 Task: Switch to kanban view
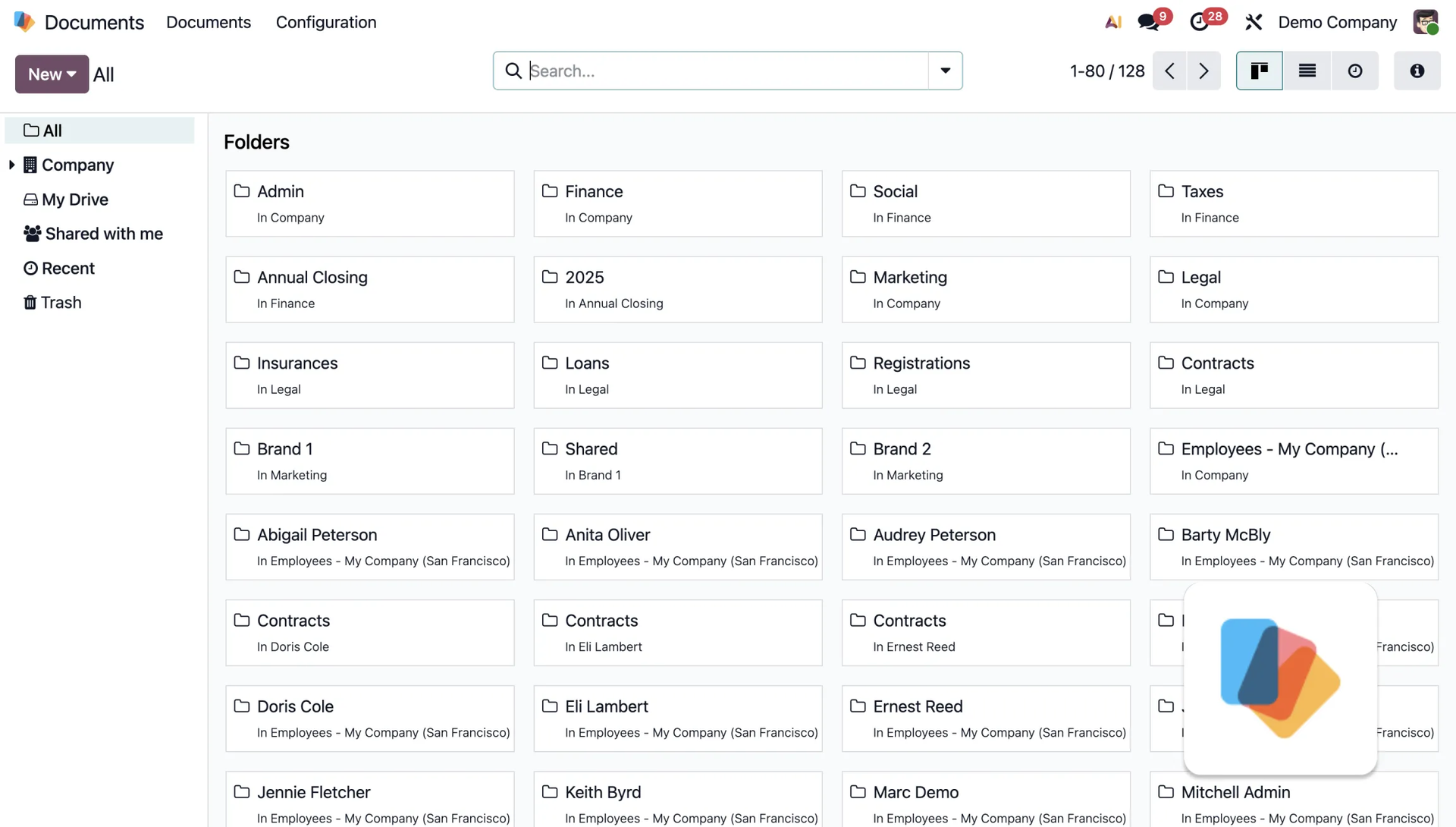[1259, 71]
